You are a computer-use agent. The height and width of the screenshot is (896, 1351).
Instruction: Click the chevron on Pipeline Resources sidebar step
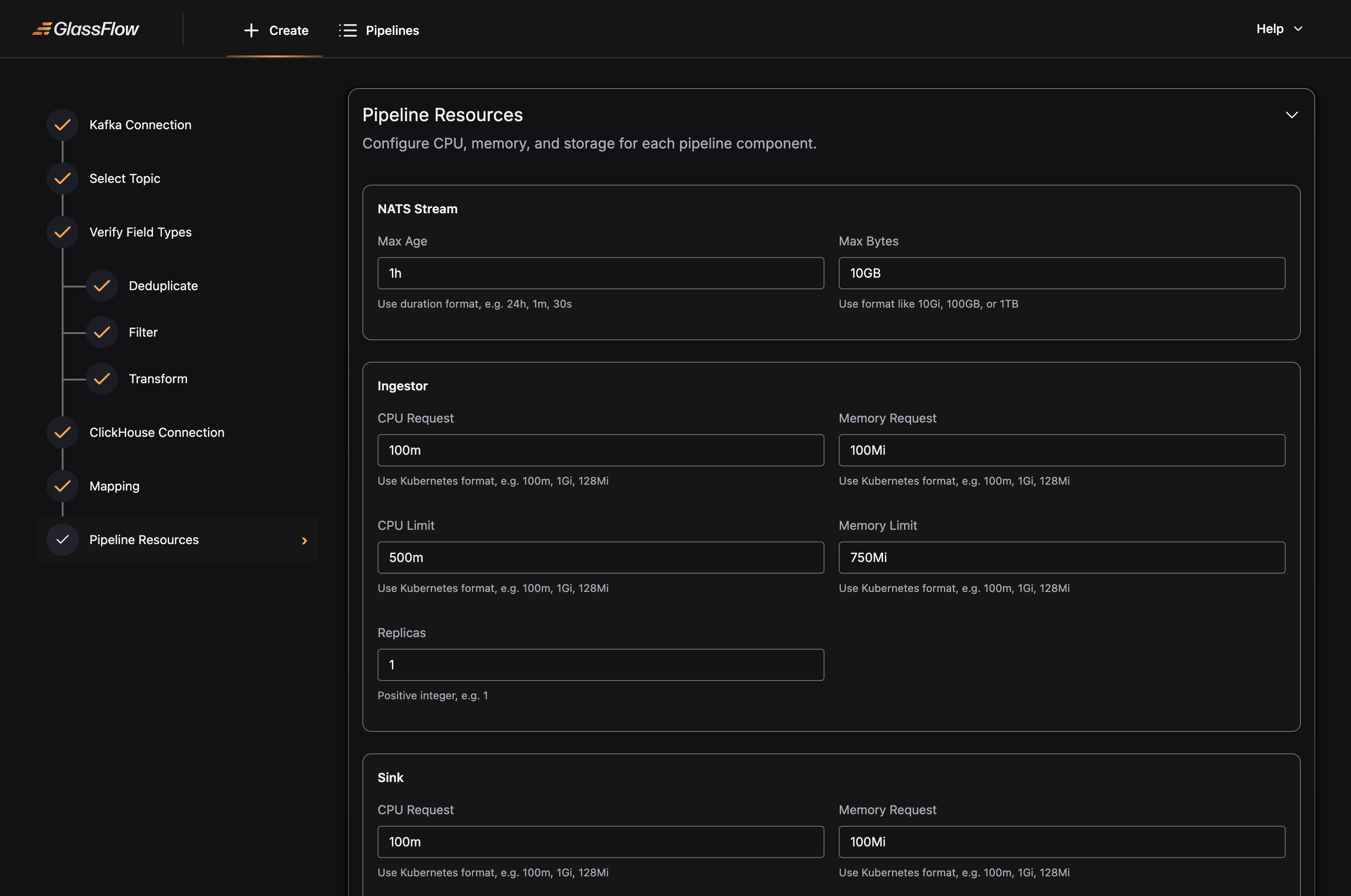click(304, 540)
